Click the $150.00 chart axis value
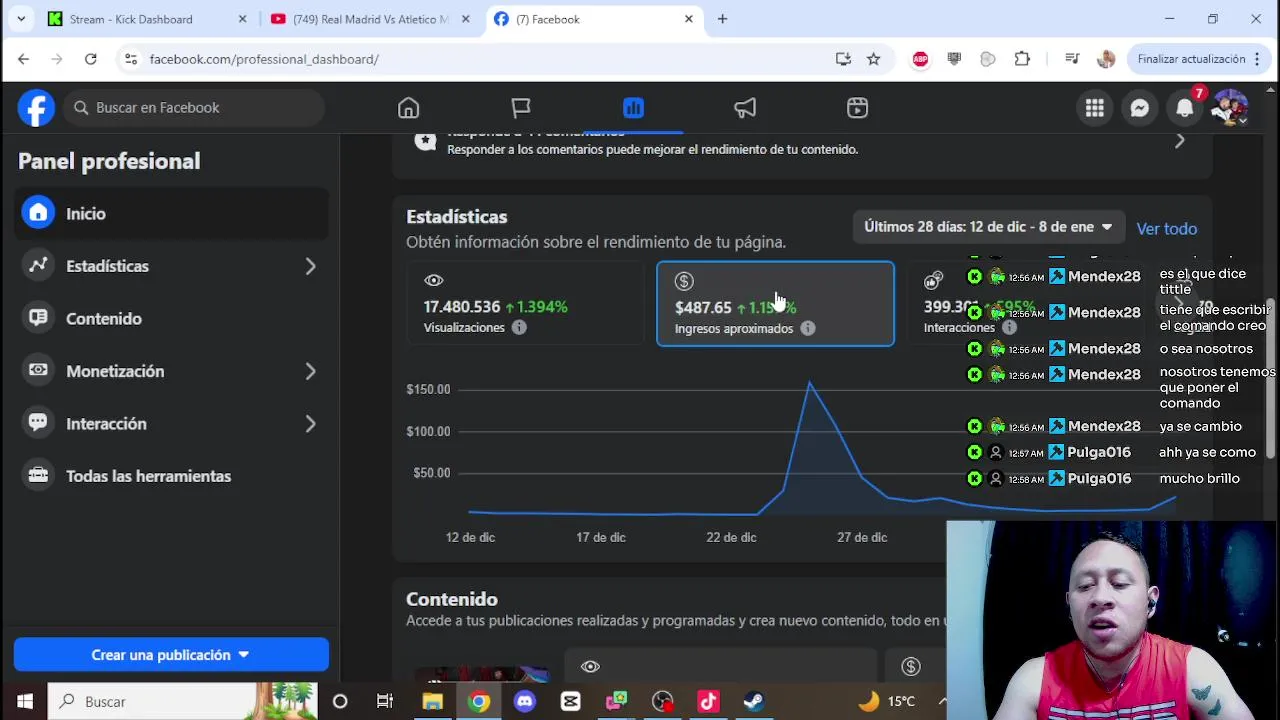The height and width of the screenshot is (720, 1280). click(428, 389)
